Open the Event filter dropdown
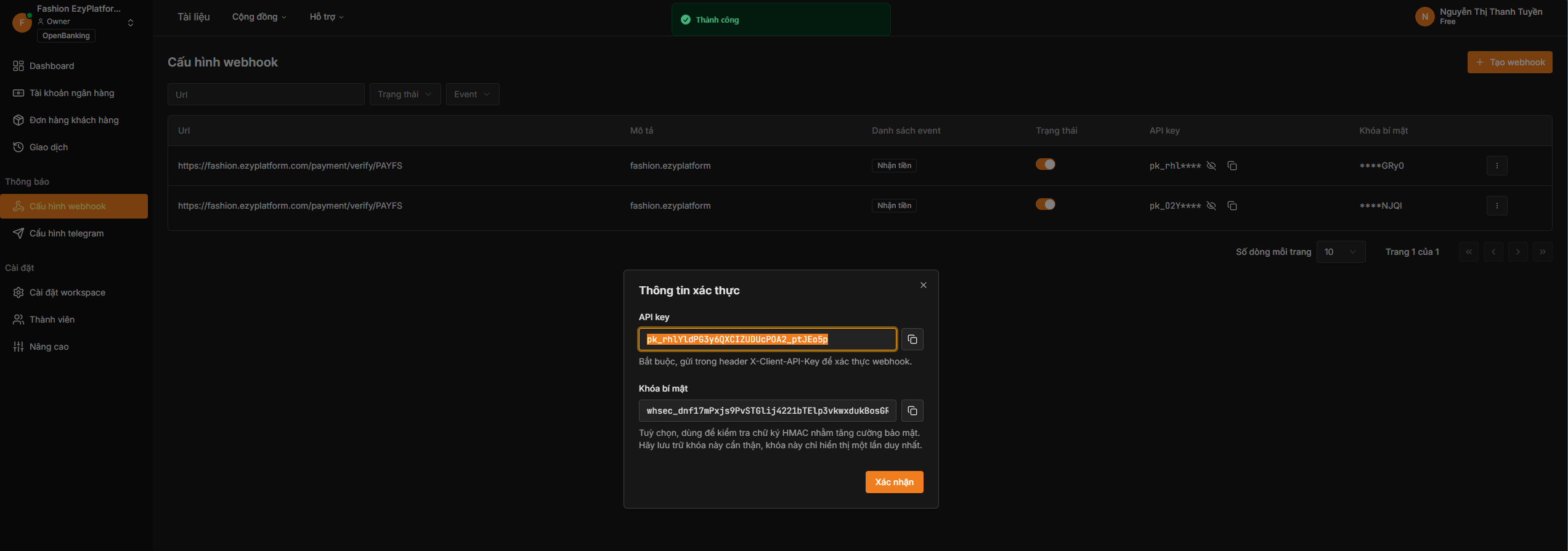 [472, 94]
